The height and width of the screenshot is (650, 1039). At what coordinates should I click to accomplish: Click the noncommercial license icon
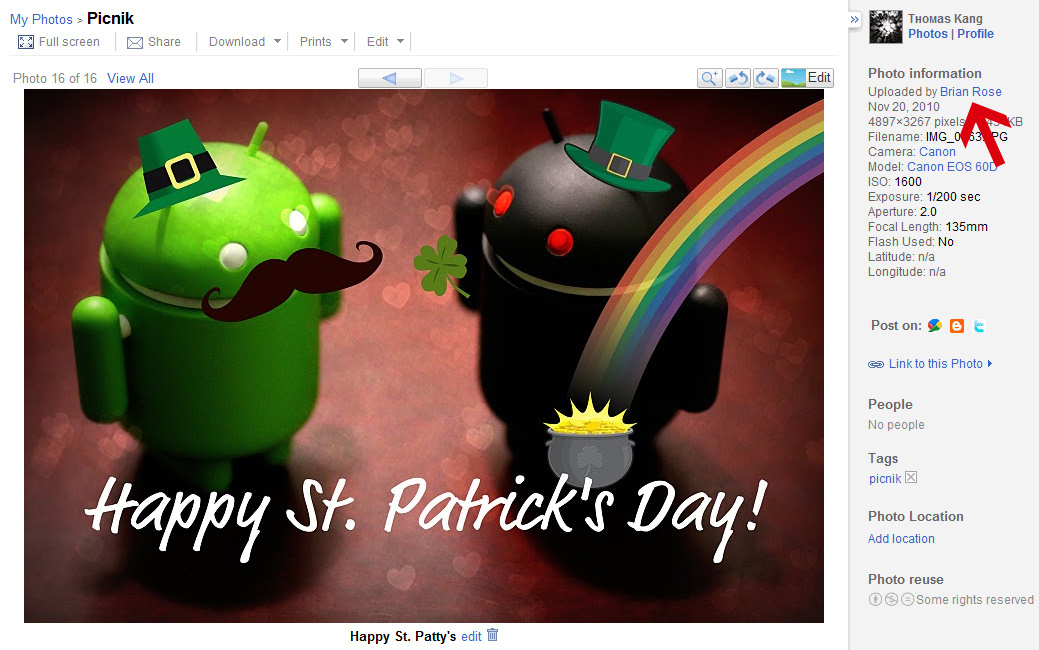(x=891, y=599)
